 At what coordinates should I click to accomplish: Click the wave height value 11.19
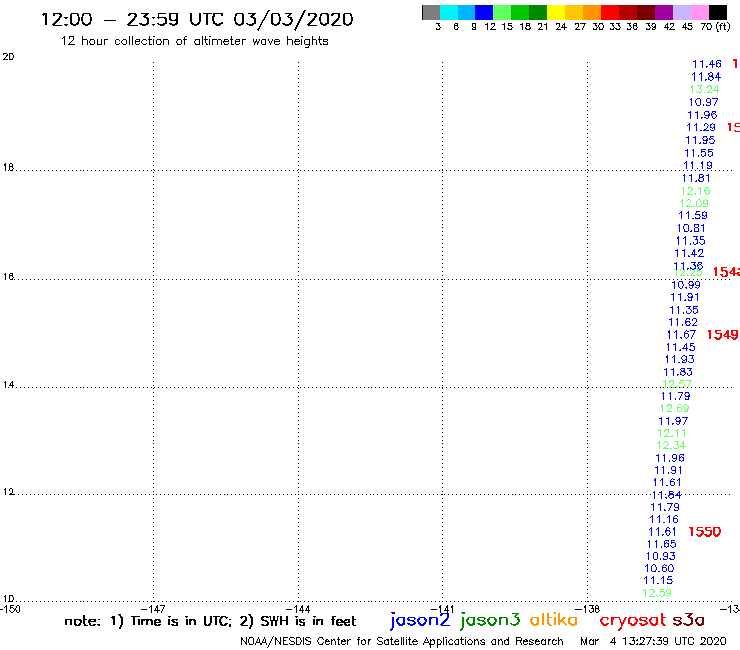698,166
